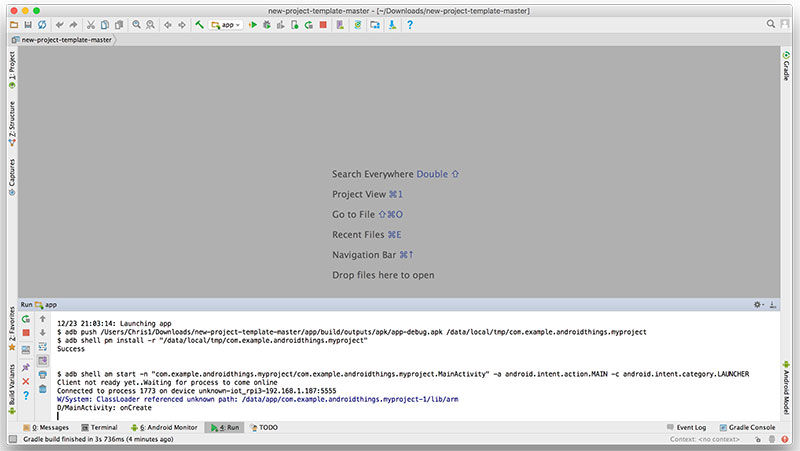Switch to the Terminal tab
This screenshot has width=800, height=451.
[x=99, y=428]
